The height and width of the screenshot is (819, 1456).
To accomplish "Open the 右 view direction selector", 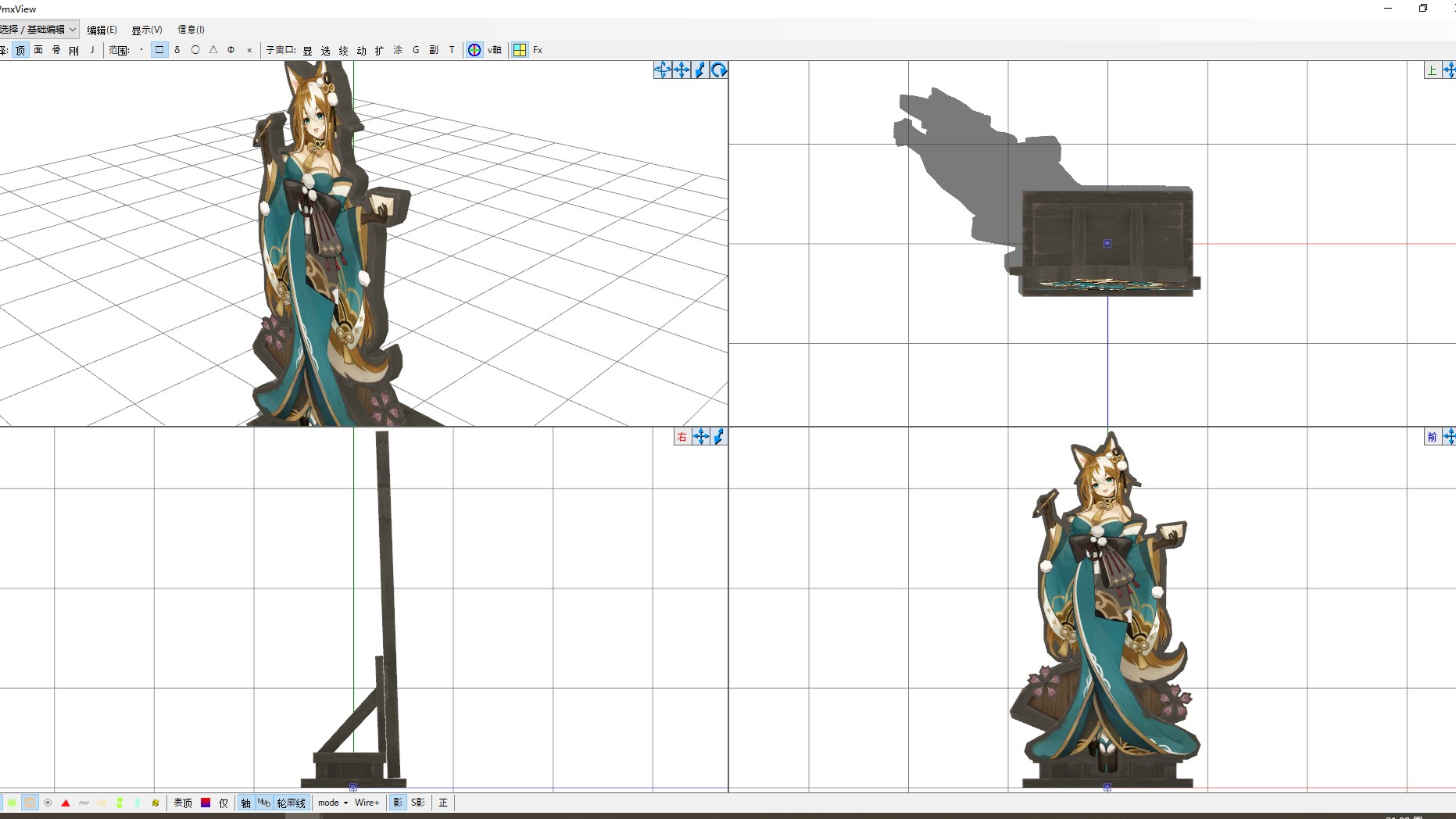I will point(681,437).
